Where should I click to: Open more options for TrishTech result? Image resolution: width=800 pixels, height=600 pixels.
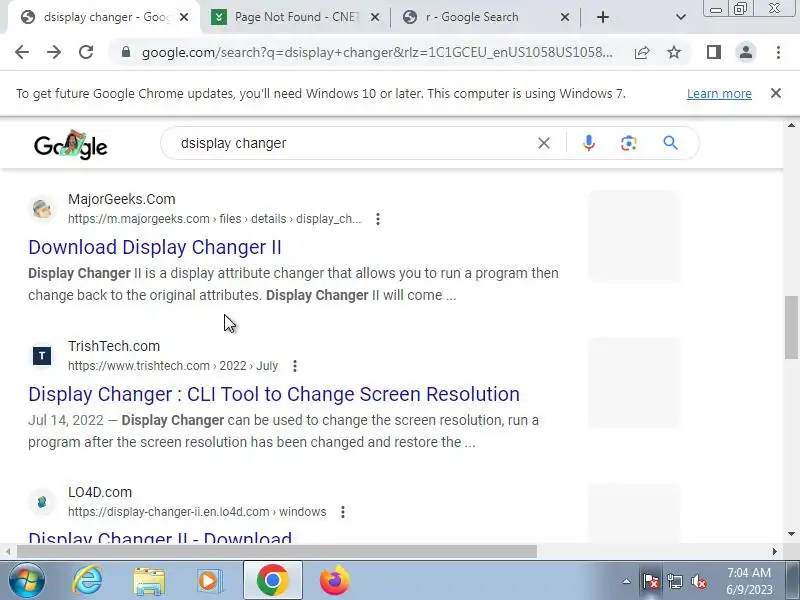coord(294,366)
